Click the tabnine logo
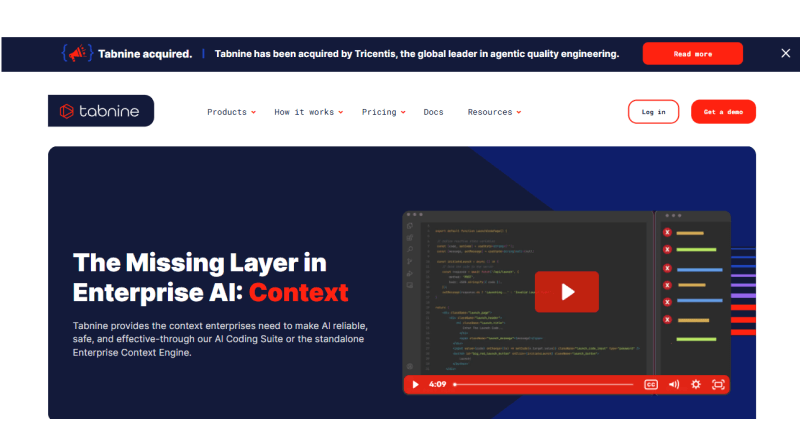The image size is (800, 445). (101, 111)
